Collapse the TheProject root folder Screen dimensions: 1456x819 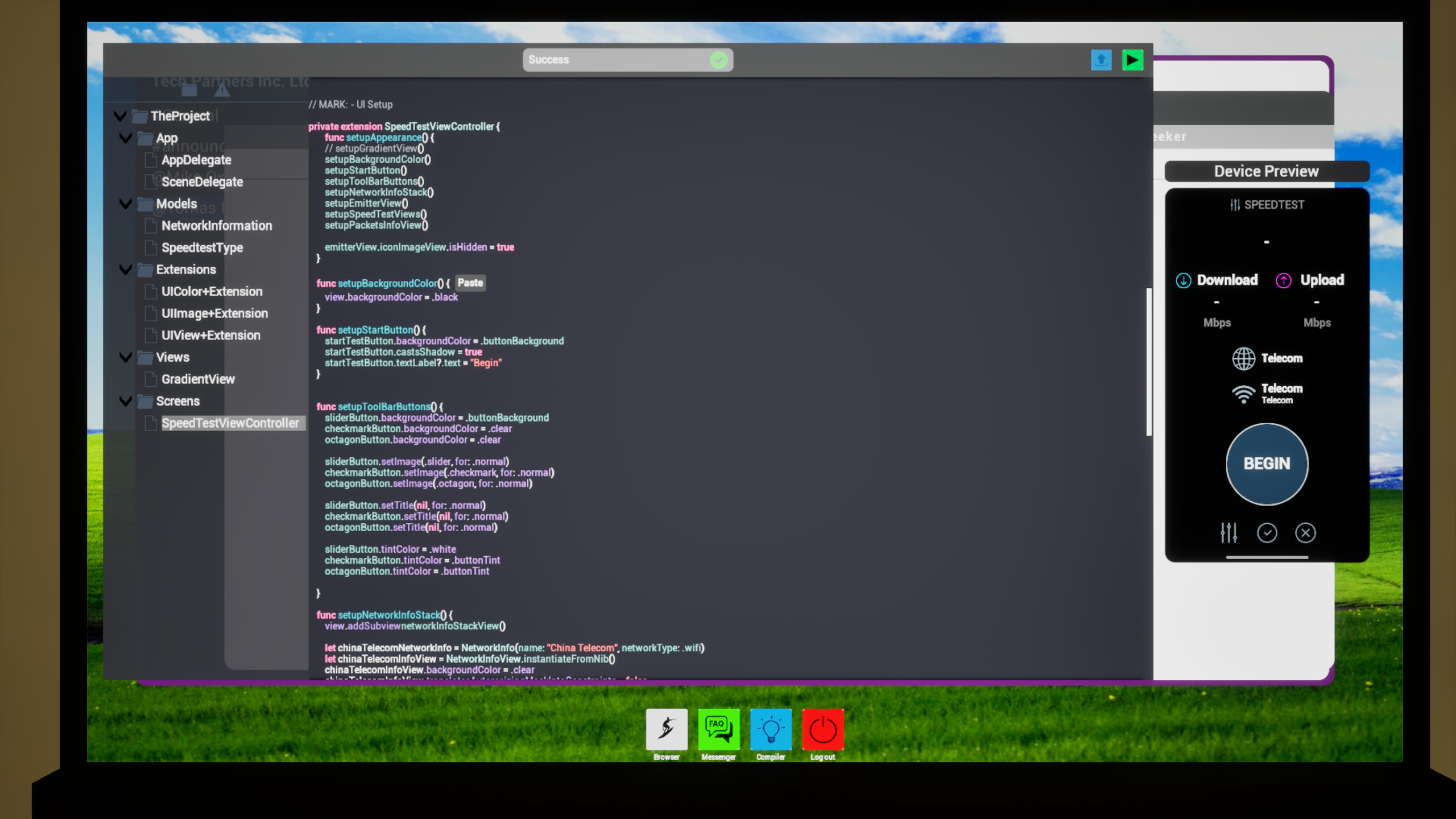(x=120, y=116)
